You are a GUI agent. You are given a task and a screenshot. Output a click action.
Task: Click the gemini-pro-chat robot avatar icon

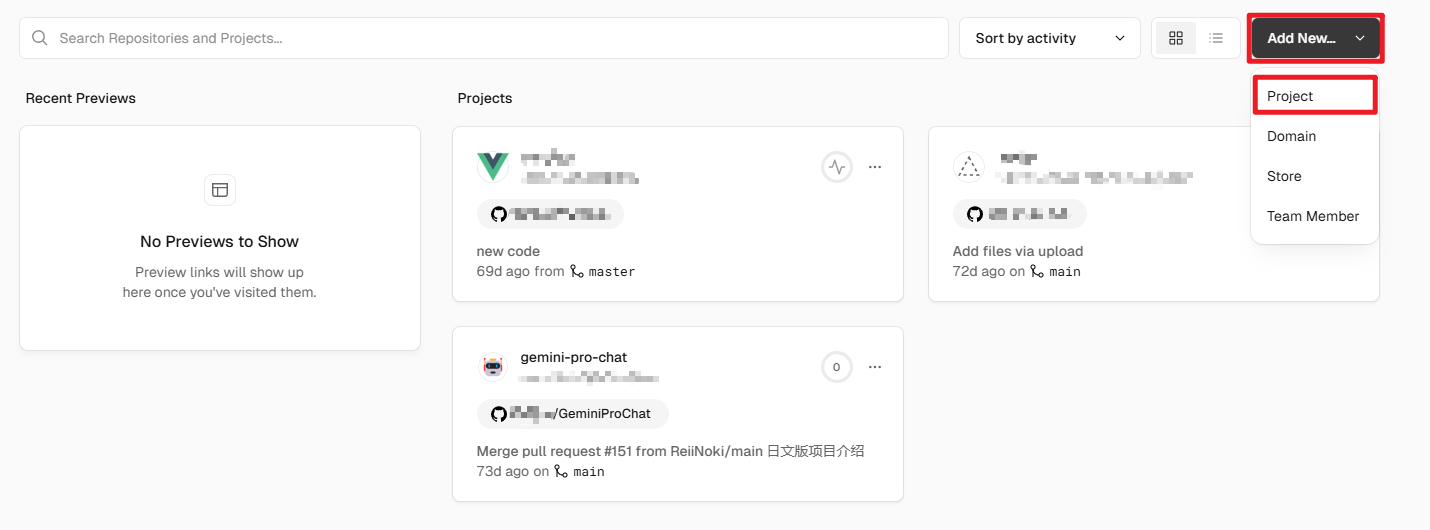click(x=493, y=367)
